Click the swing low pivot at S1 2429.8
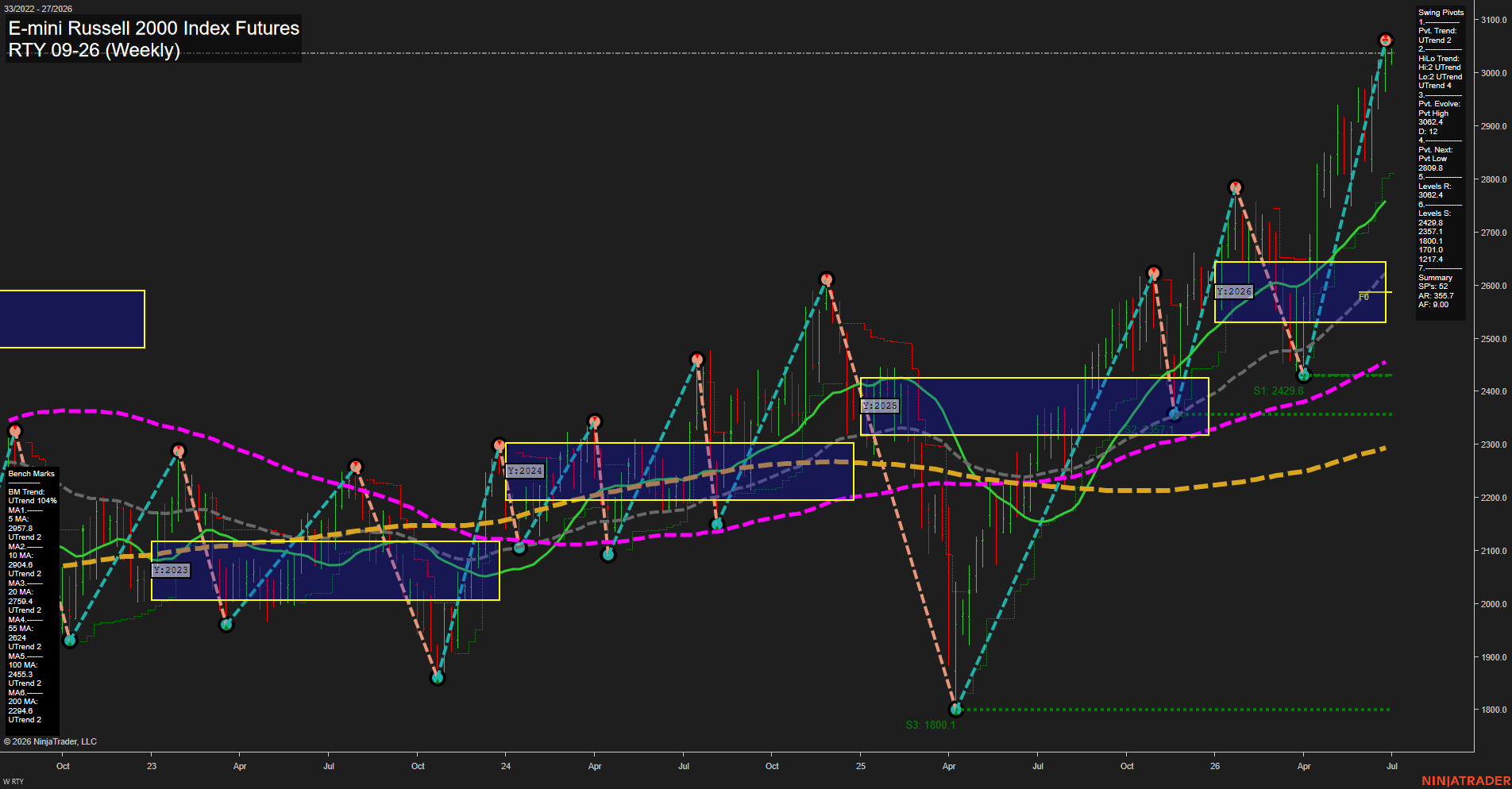Screen dimensions: 1512x789 (x=1304, y=375)
